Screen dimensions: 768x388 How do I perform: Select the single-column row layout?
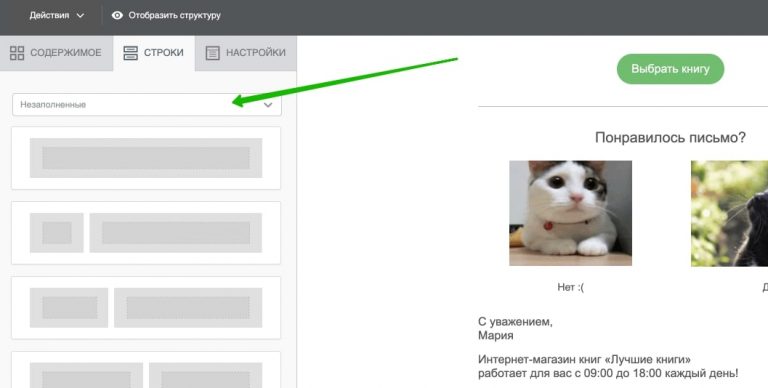tap(146, 158)
